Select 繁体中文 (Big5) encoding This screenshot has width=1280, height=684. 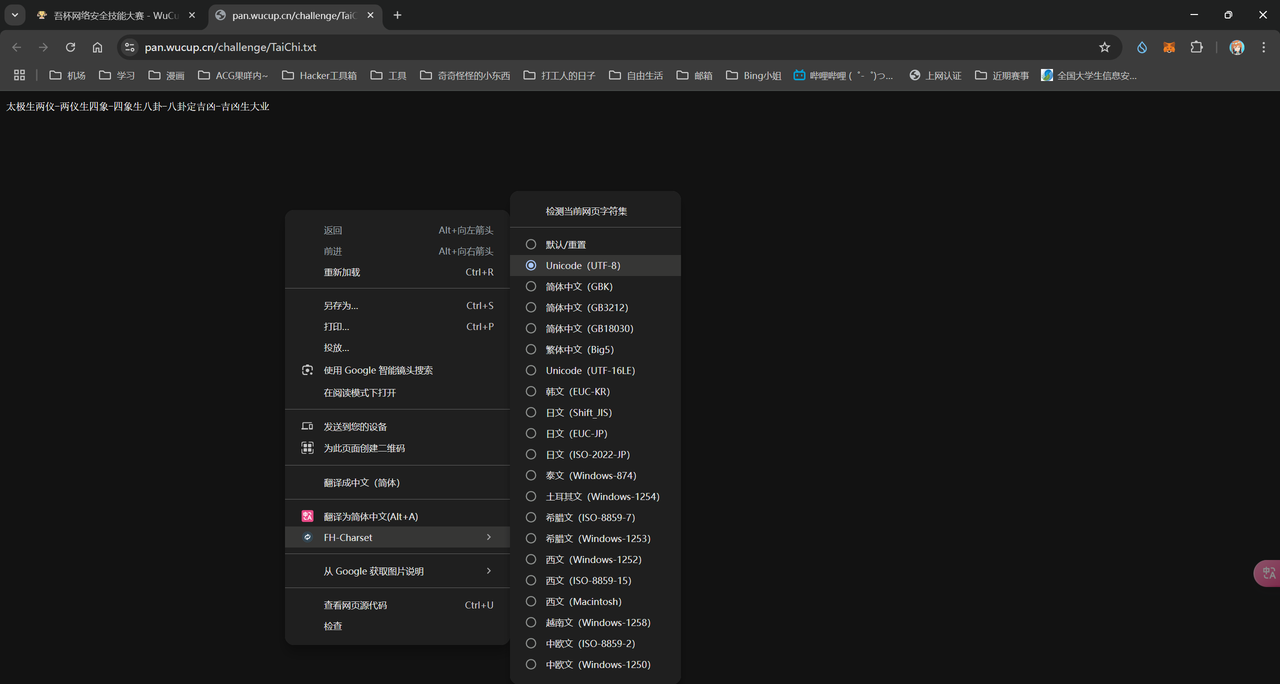595,349
